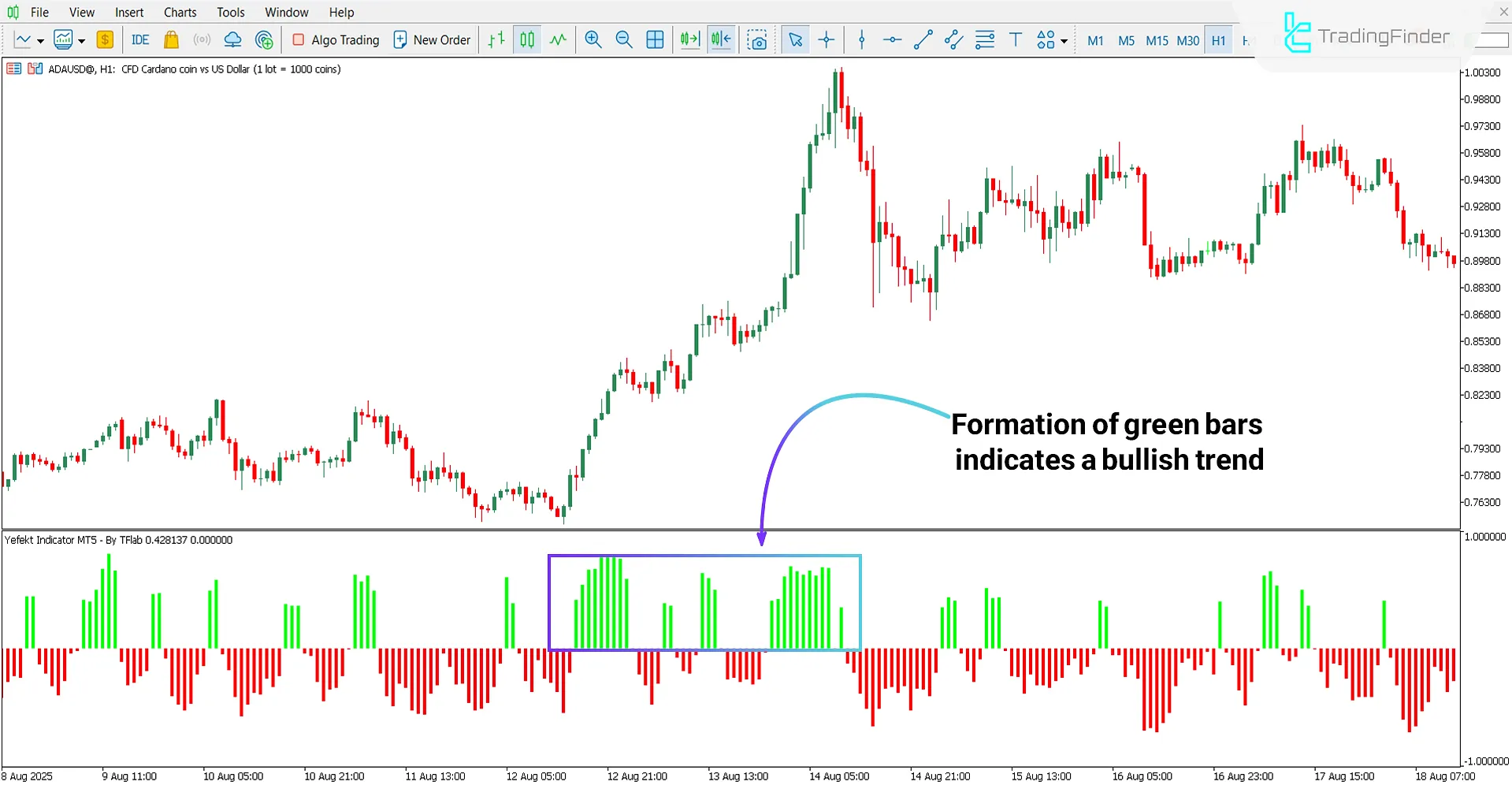Open the chart type dropdown
Screen dimensions: 1512x785
41,39
